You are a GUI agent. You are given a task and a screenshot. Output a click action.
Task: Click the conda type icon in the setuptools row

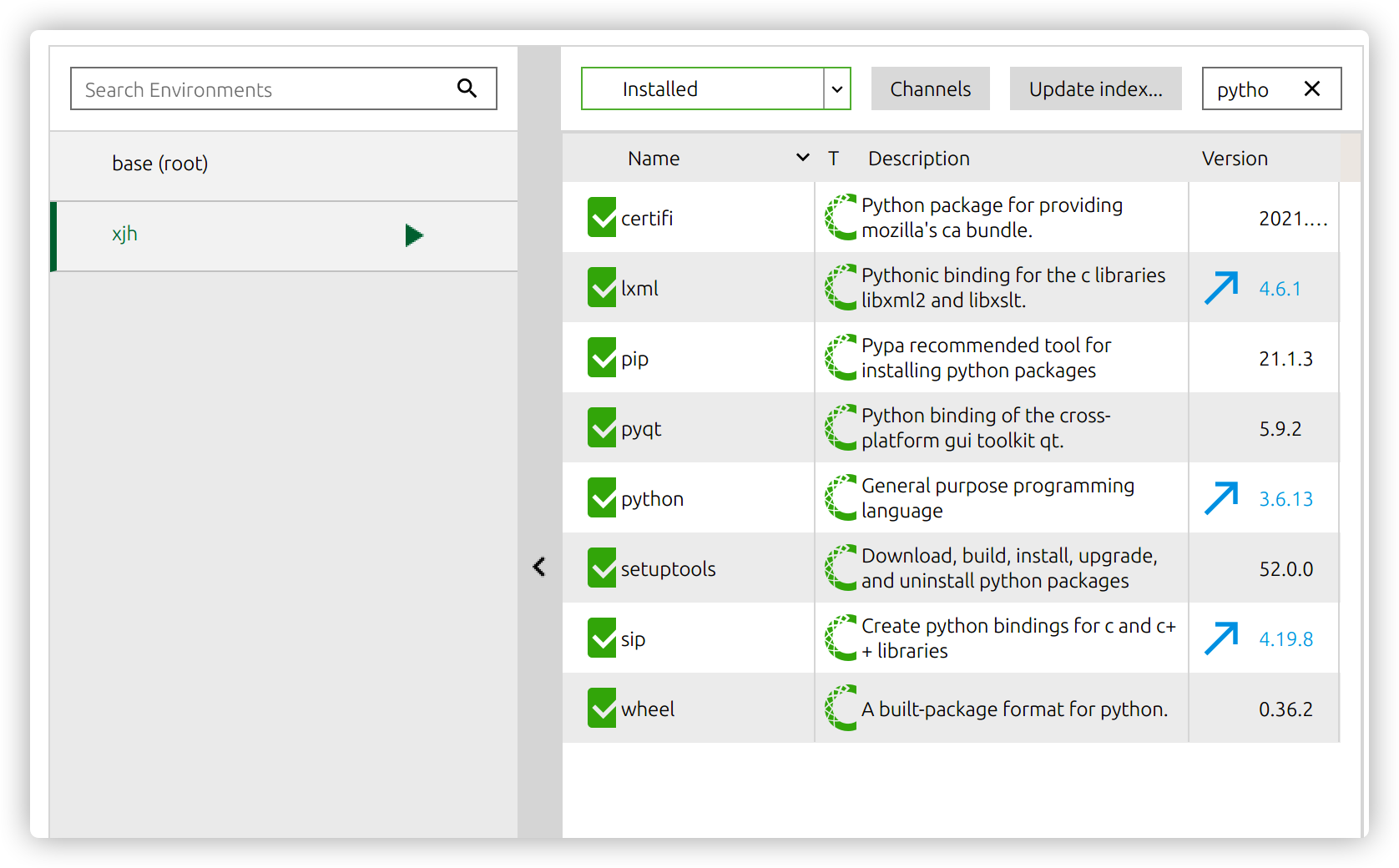(x=841, y=568)
